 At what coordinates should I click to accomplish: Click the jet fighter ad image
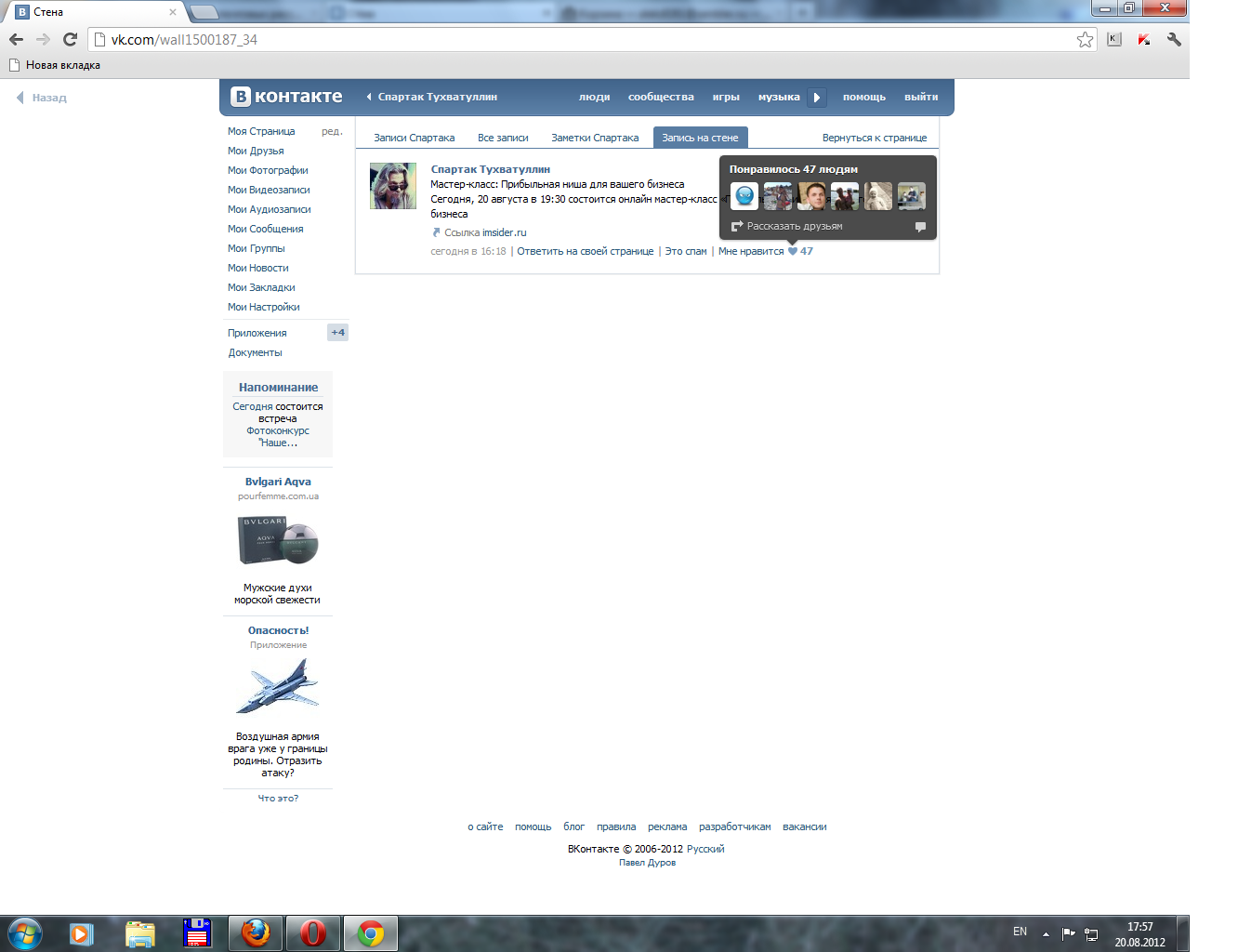click(x=278, y=687)
